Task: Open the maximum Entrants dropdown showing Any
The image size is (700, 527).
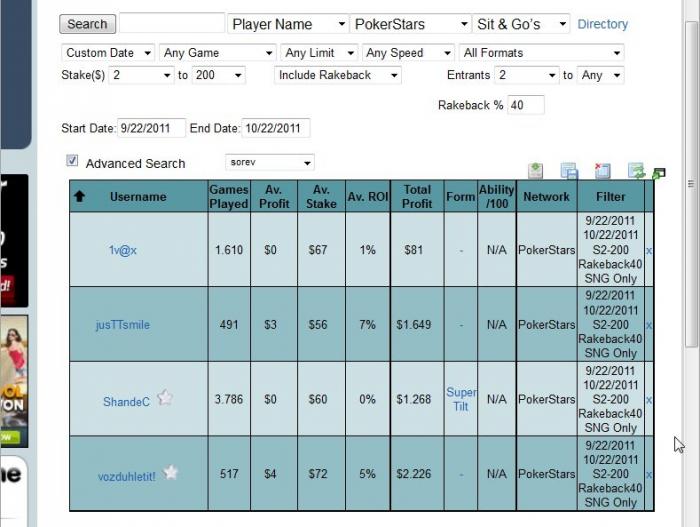Action: (600, 75)
